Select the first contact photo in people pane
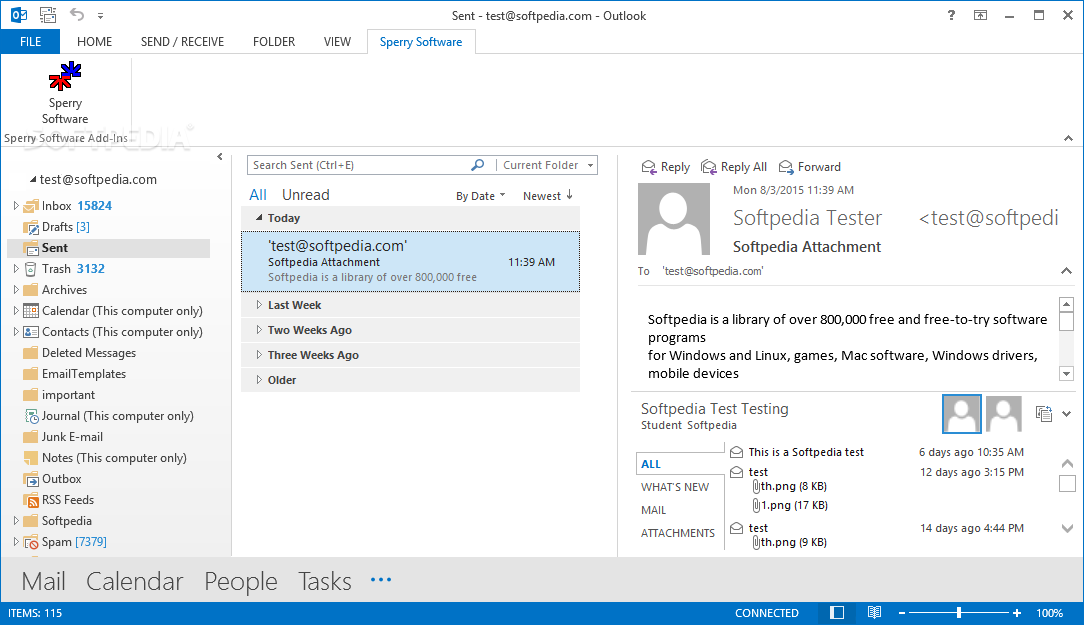Screen dimensions: 1084x625 point(962,414)
